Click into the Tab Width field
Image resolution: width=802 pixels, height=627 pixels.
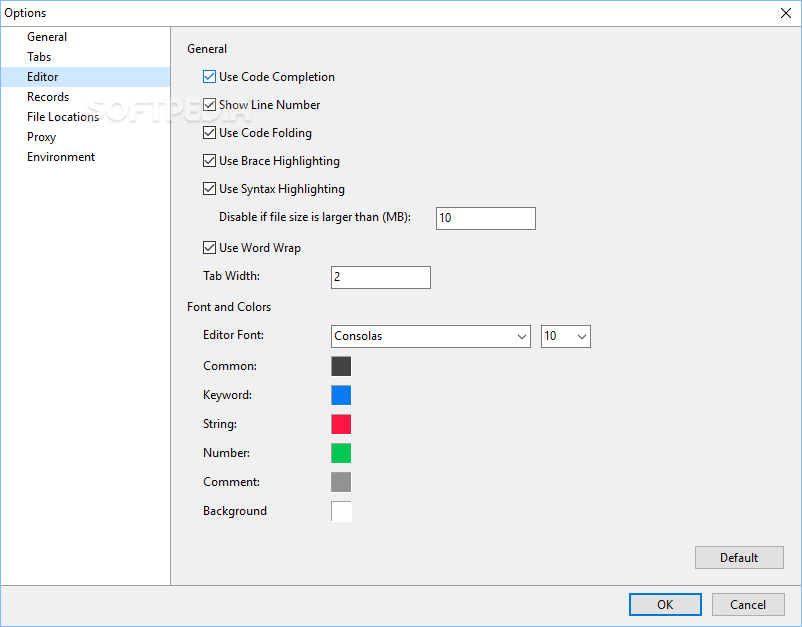pos(381,277)
